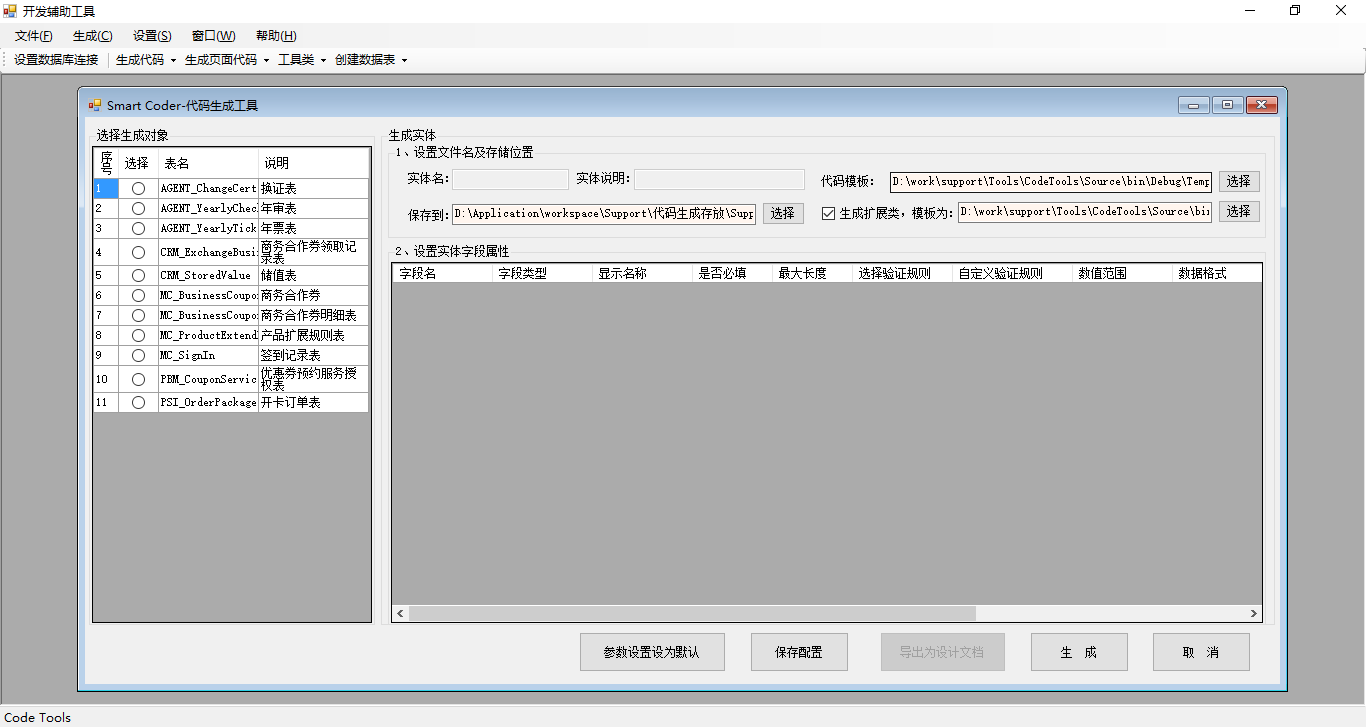Click the 字段类型 column header
The image size is (1366, 727).
(542, 273)
